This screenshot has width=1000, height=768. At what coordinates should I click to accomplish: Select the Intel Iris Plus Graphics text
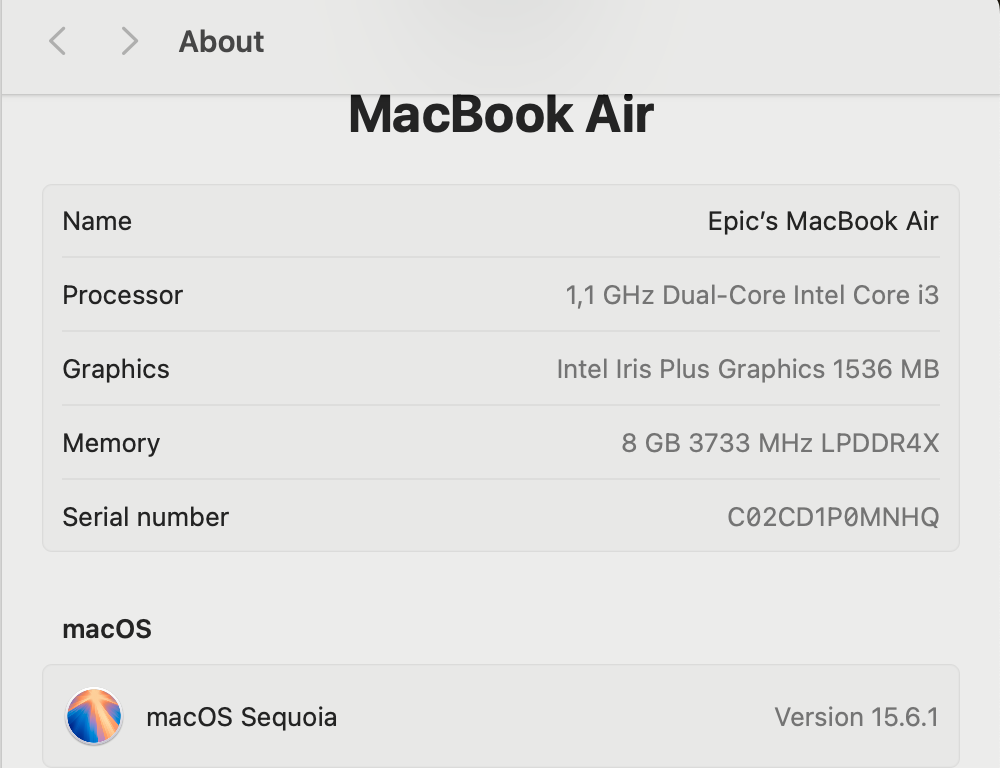pos(690,369)
